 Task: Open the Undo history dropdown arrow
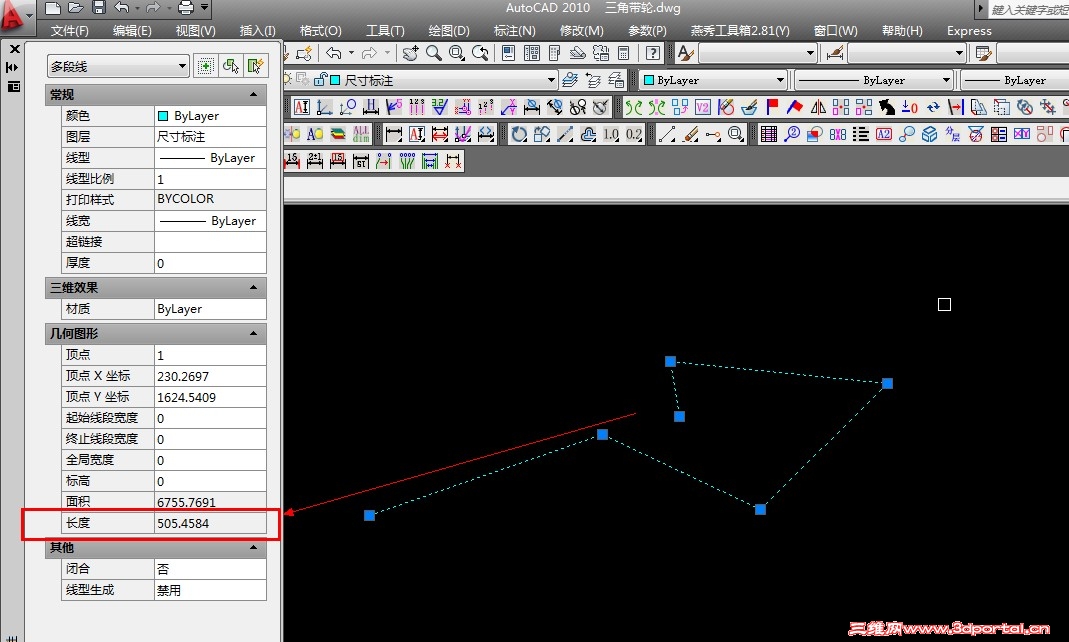[x=351, y=53]
